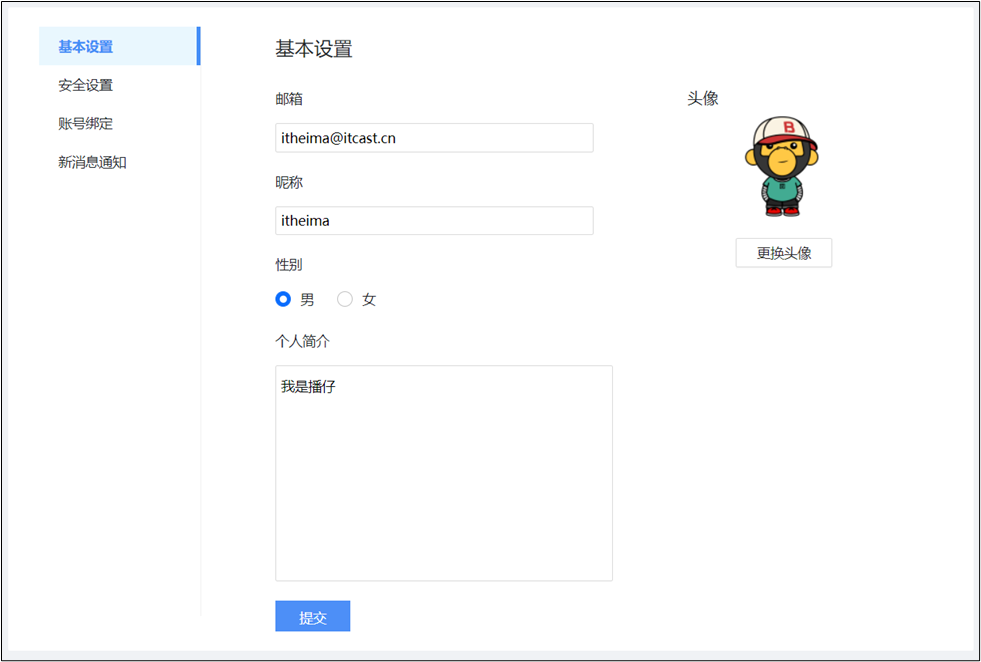Click the 个人简介 label above textarea
The height and width of the screenshot is (662, 981).
[302, 341]
